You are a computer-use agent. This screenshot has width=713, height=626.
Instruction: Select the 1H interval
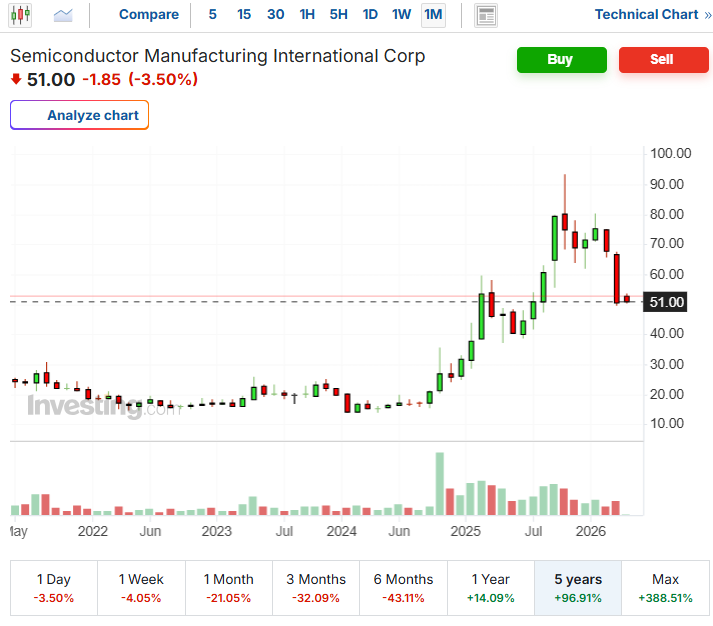click(307, 15)
